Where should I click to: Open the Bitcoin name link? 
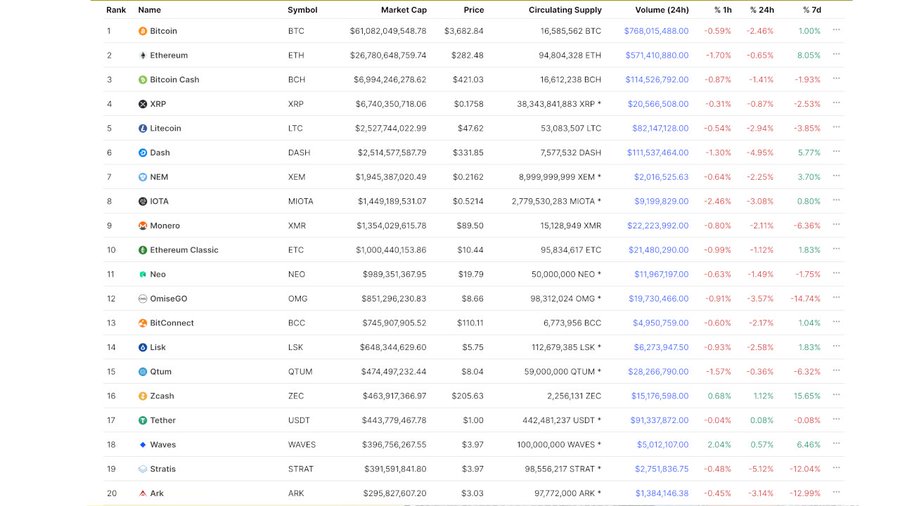click(x=164, y=31)
